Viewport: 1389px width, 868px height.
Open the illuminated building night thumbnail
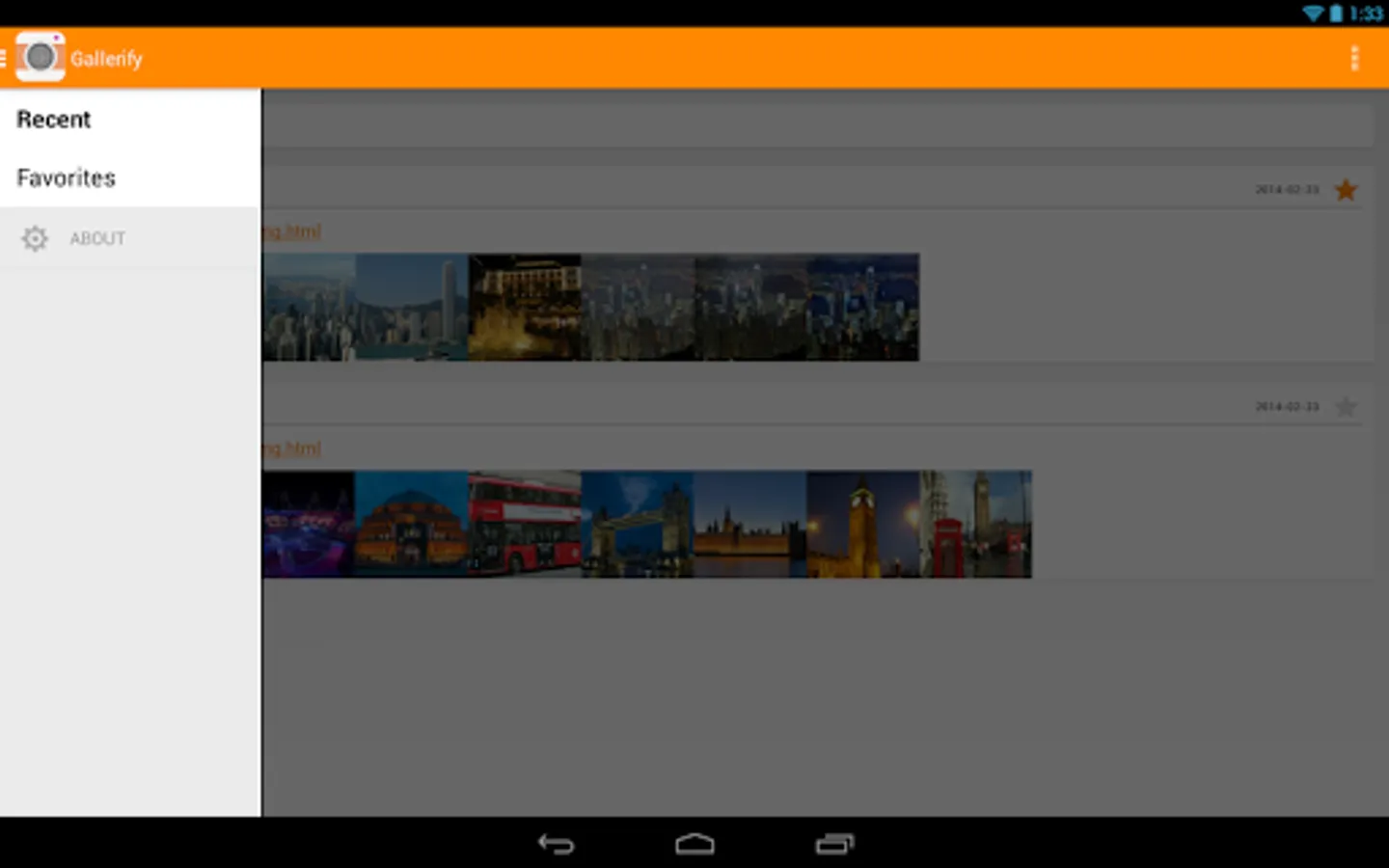(525, 307)
